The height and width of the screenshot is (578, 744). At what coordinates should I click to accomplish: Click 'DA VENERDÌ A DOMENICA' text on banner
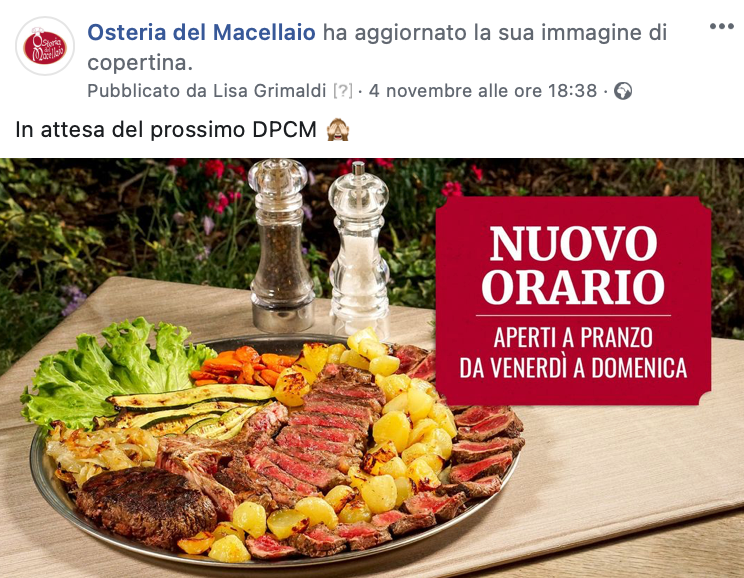[573, 368]
